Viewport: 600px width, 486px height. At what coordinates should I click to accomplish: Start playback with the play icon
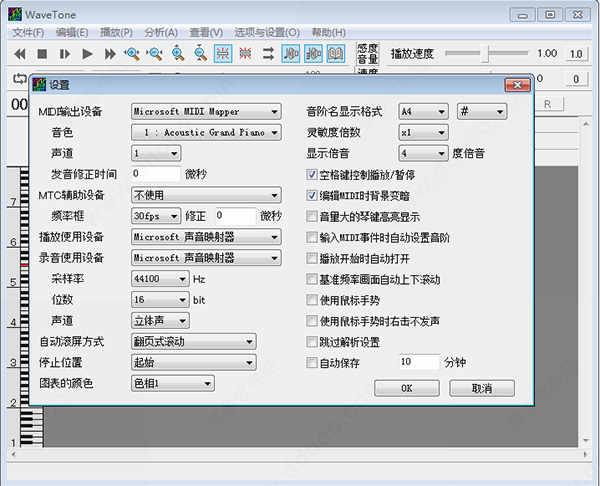tap(87, 54)
